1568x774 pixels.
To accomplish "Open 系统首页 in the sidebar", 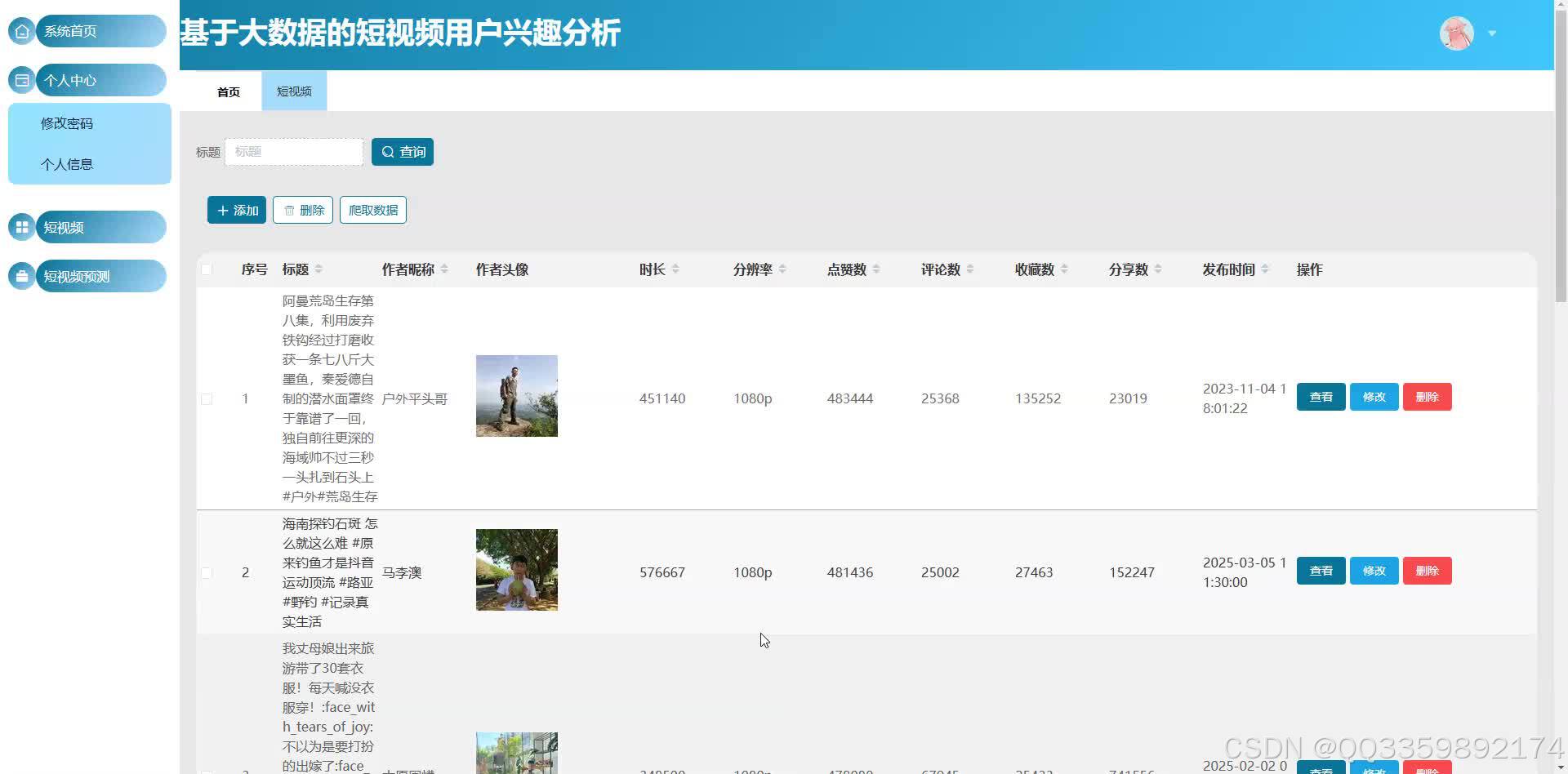I will pyautogui.click(x=101, y=31).
